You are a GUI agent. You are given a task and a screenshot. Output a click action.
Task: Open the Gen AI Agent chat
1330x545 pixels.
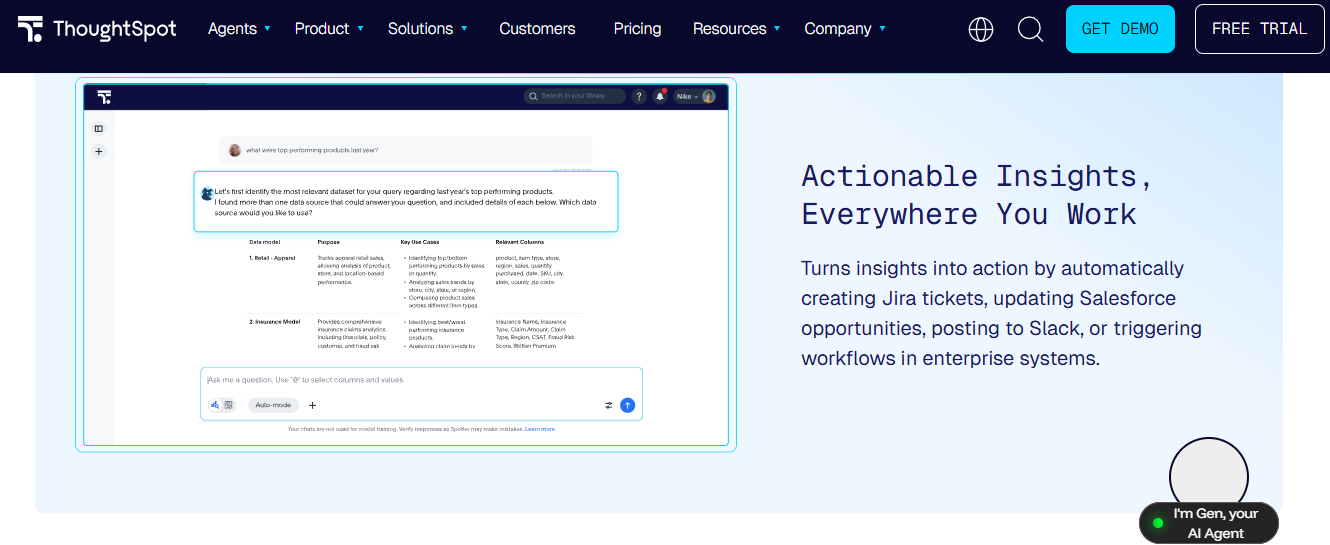[1209, 523]
